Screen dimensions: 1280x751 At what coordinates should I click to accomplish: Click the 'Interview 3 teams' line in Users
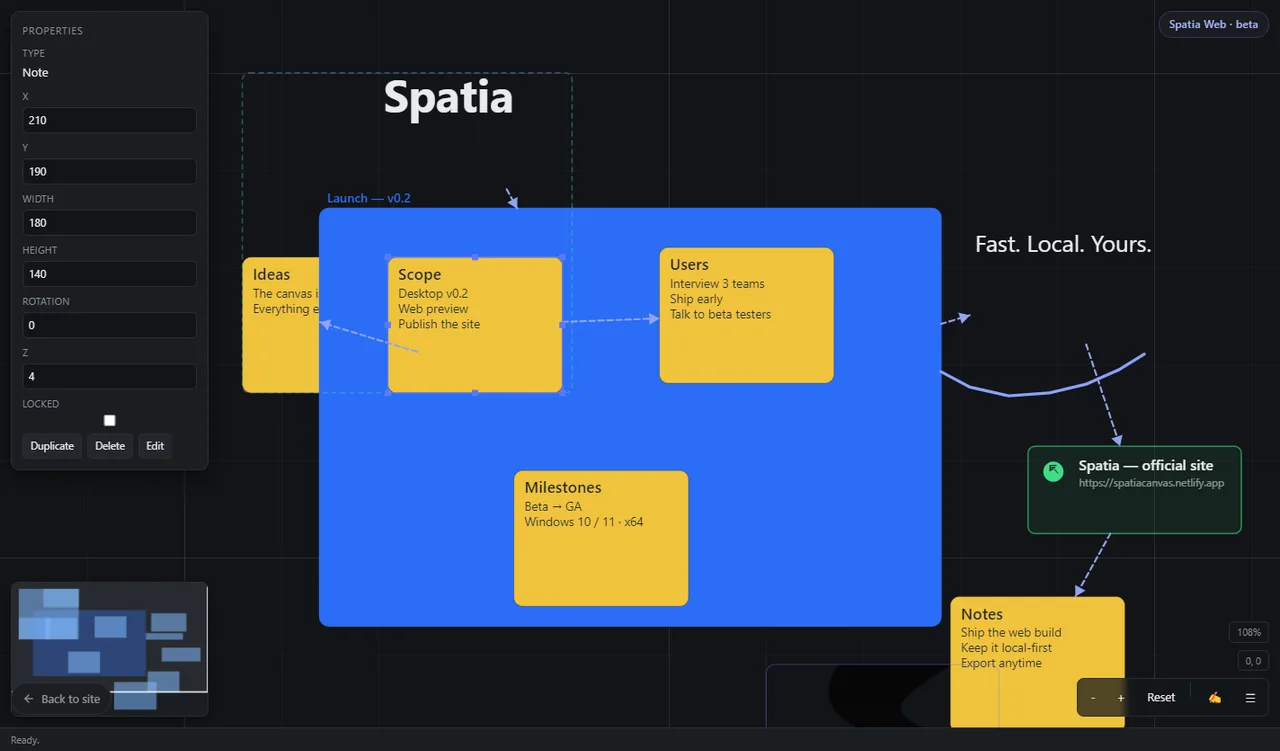(x=717, y=284)
